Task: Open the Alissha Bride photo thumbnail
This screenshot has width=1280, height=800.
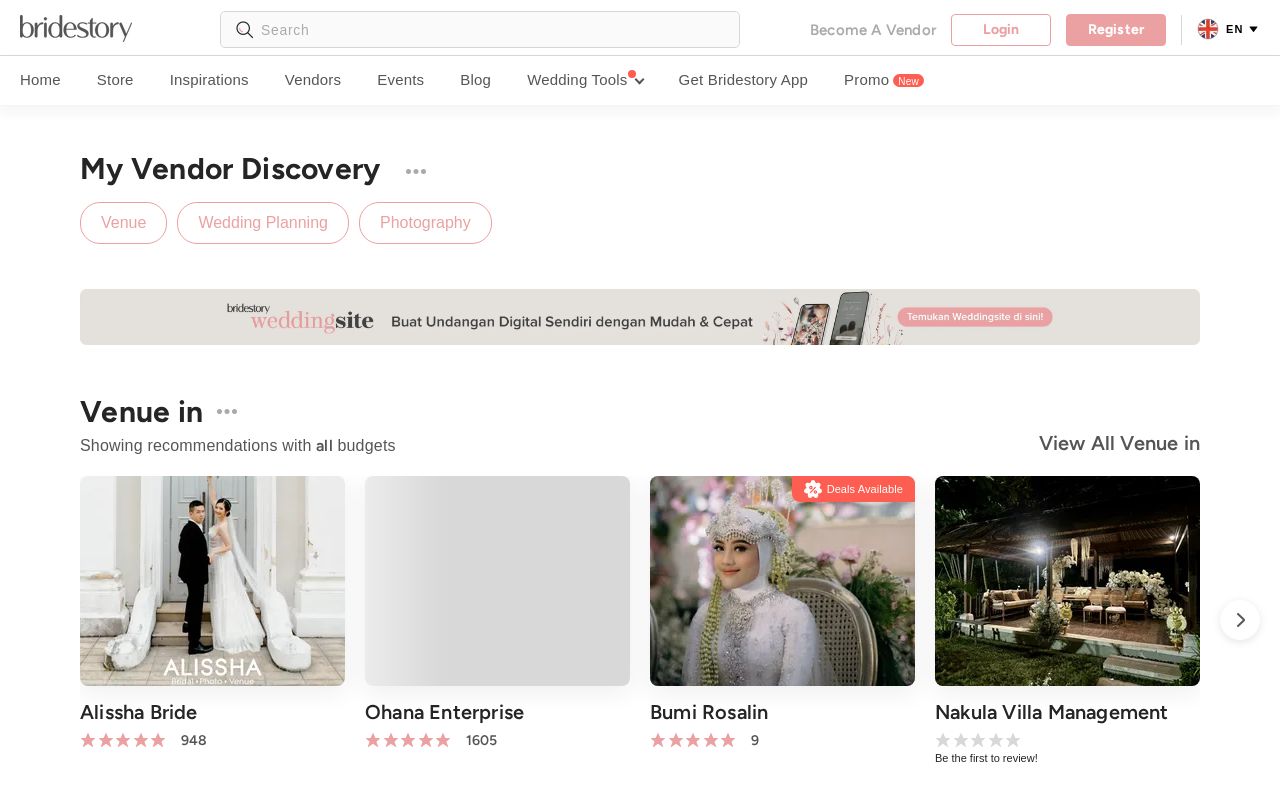Action: pos(212,581)
